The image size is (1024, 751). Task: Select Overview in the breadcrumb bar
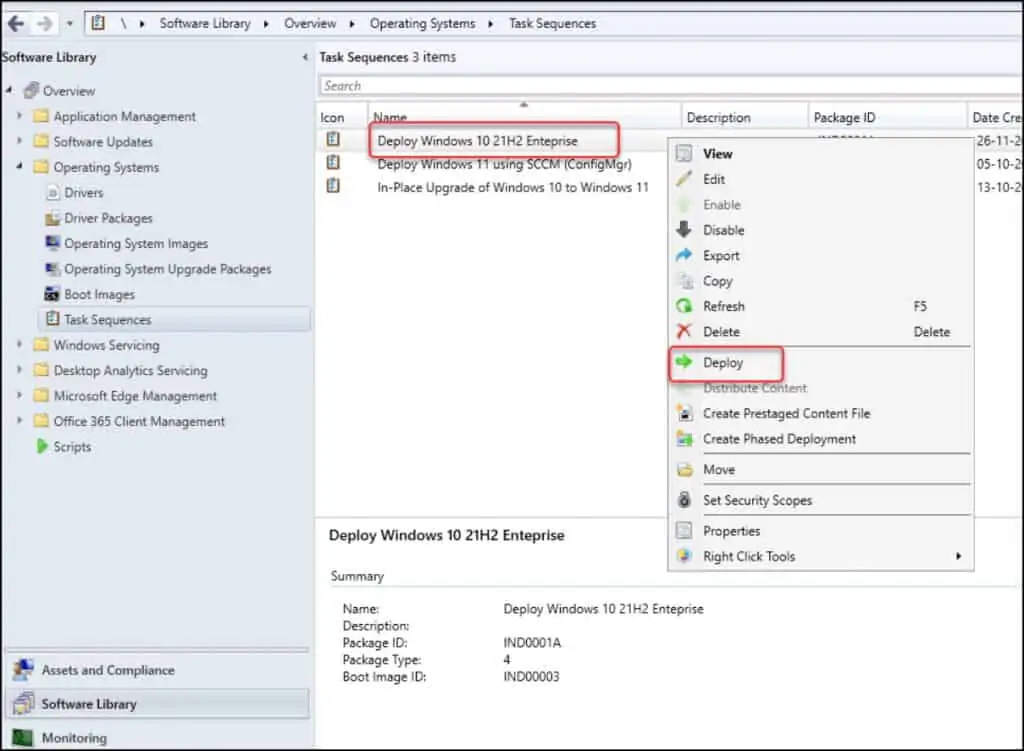point(310,24)
